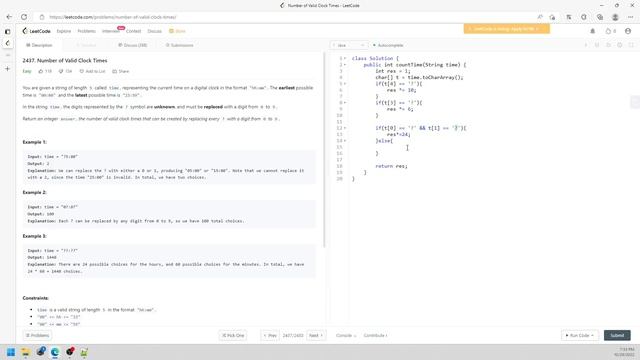This screenshot has height=360, width=640.
Task: Click the reset code icon
Action: coord(608,45)
